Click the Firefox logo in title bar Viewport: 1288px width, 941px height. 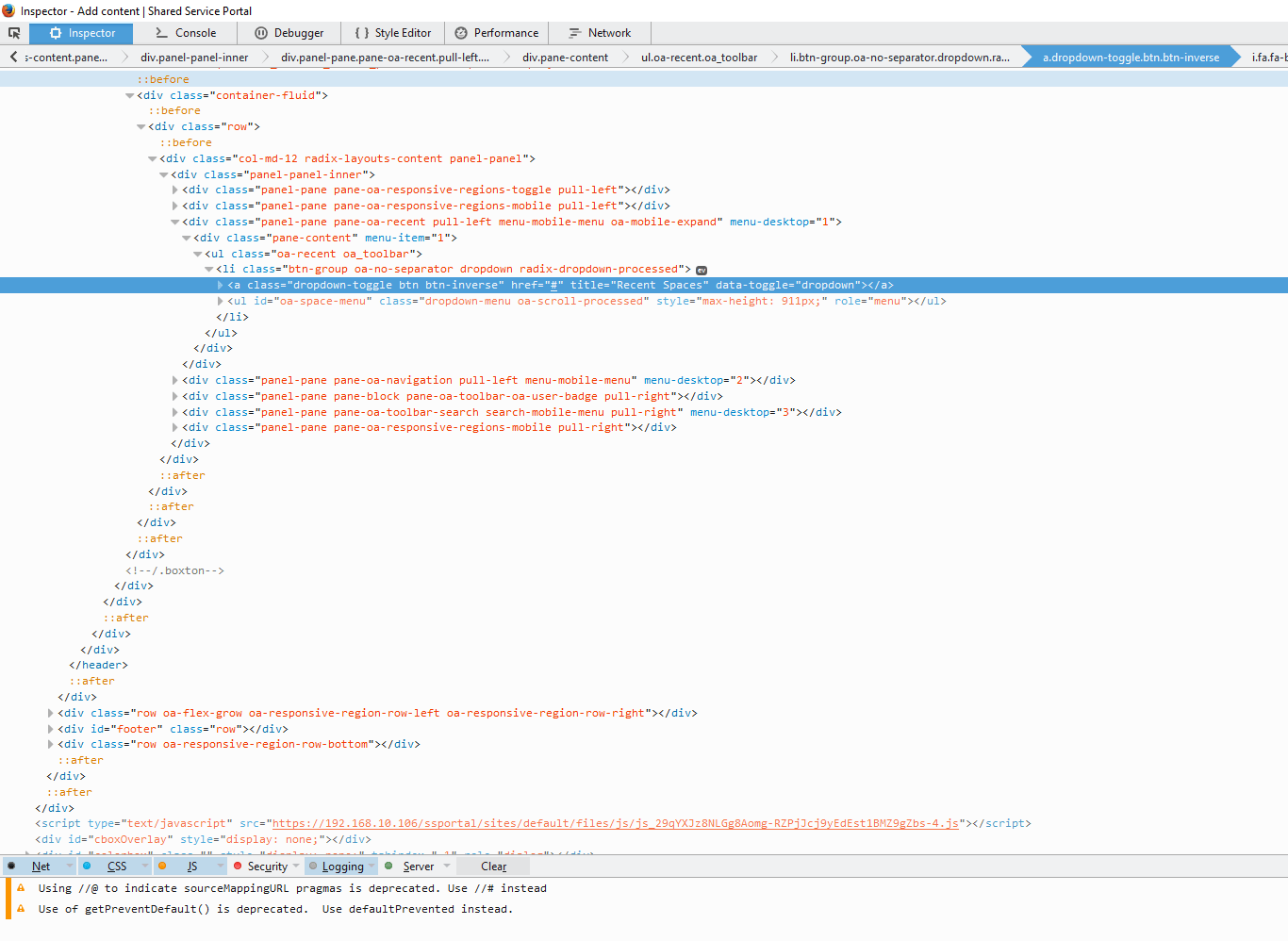coord(8,10)
